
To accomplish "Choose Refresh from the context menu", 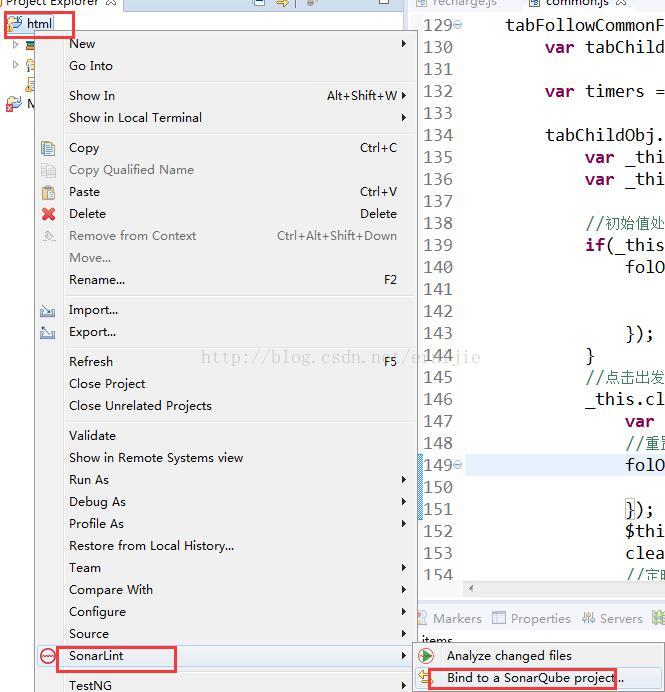I will (91, 362).
